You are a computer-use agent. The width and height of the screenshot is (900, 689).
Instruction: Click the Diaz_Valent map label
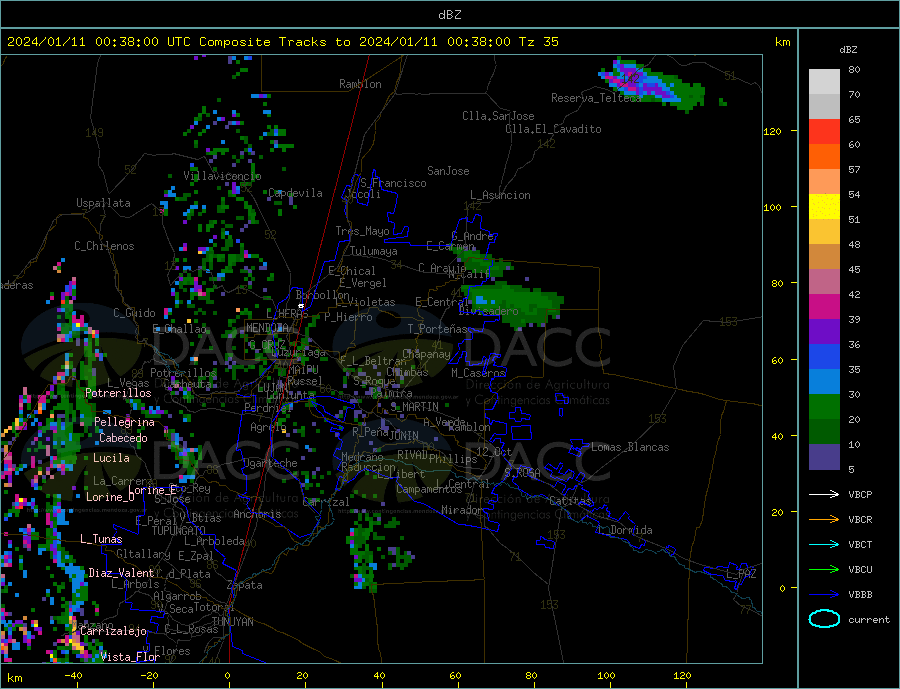pyautogui.click(x=121, y=573)
